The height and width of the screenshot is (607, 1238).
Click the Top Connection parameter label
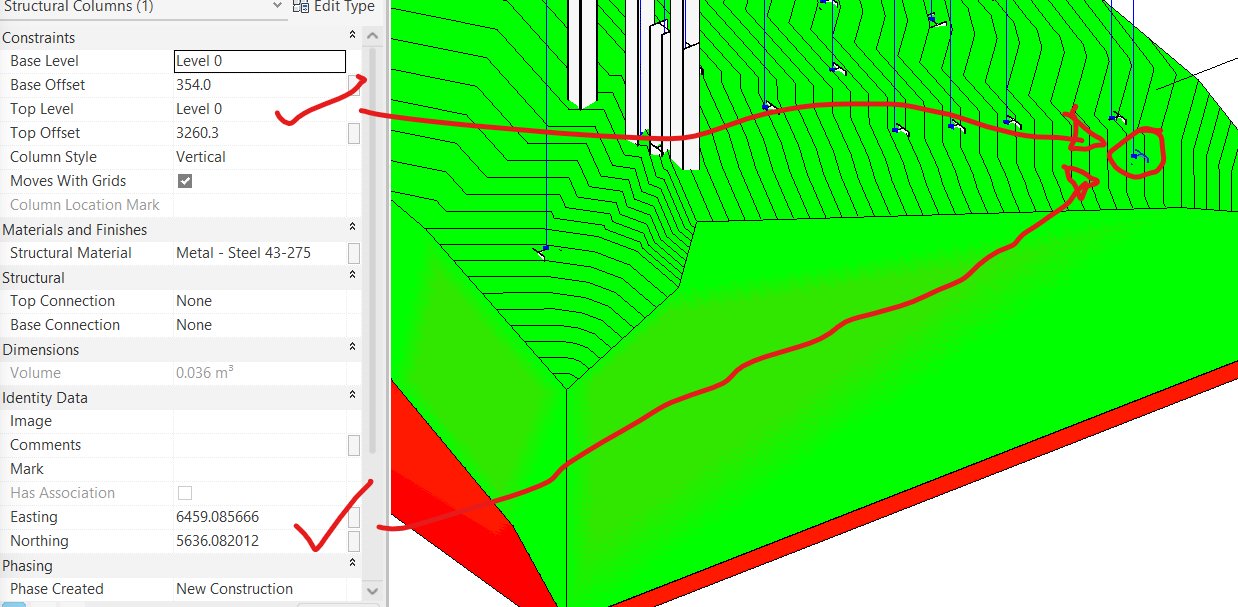point(62,301)
